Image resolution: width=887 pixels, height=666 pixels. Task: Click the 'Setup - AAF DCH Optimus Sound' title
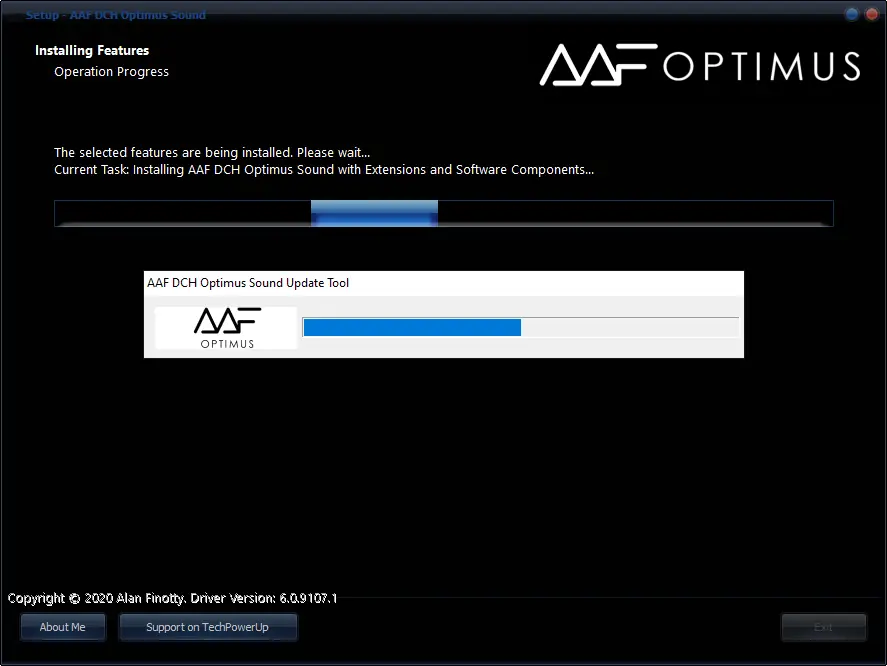point(115,15)
